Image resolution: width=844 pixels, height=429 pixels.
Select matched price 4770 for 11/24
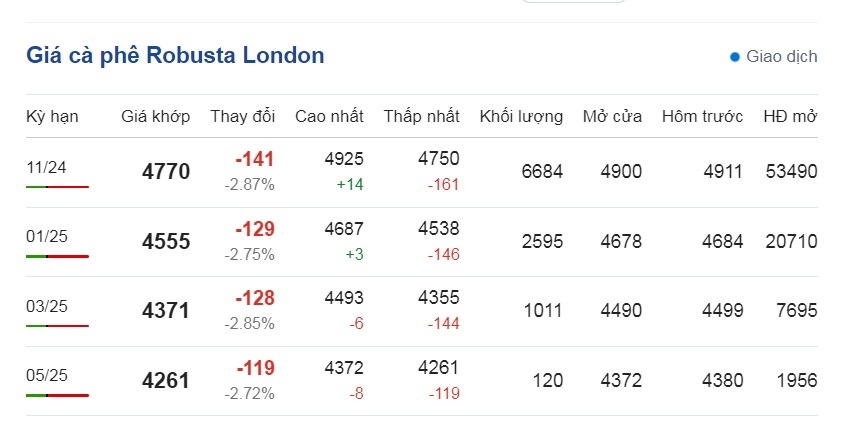166,172
